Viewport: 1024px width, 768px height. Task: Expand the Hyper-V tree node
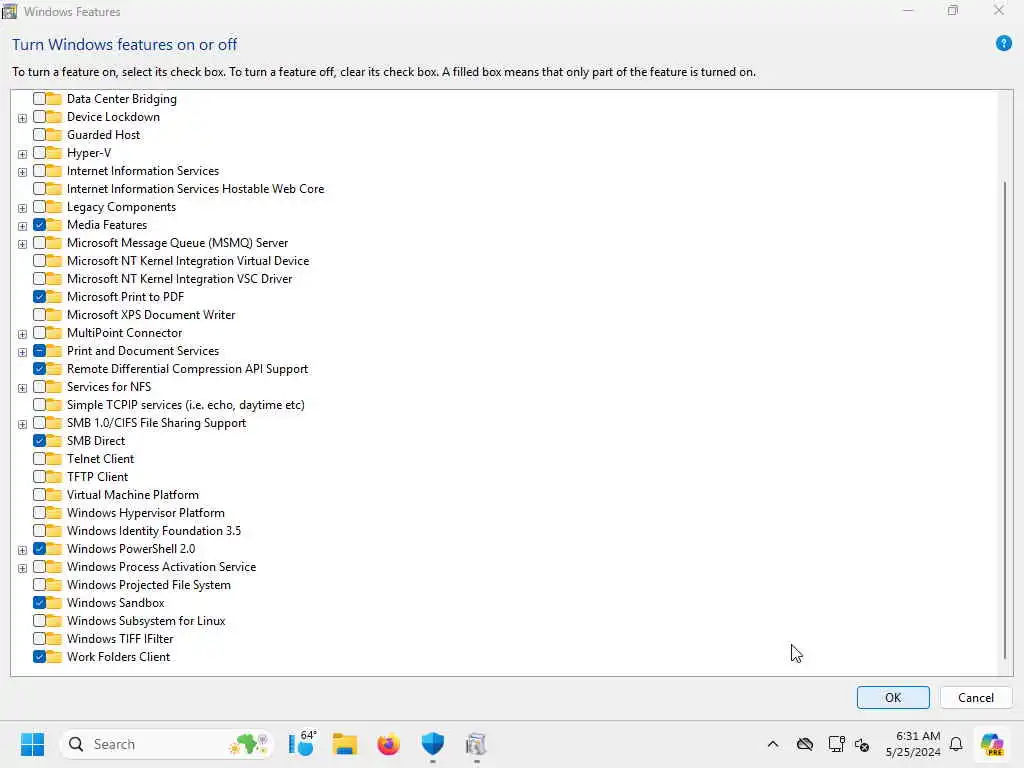22,154
